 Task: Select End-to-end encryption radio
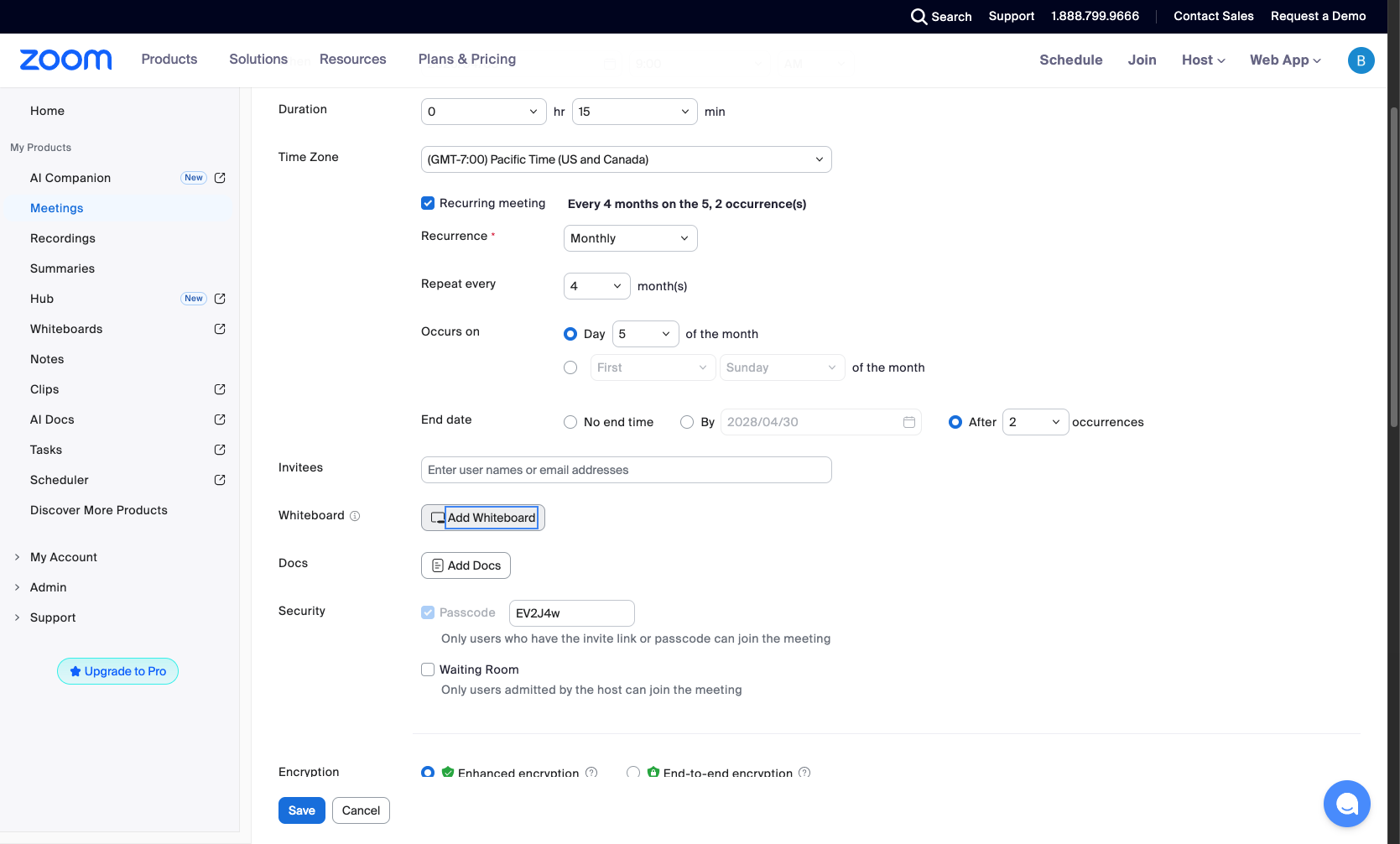pos(633,772)
